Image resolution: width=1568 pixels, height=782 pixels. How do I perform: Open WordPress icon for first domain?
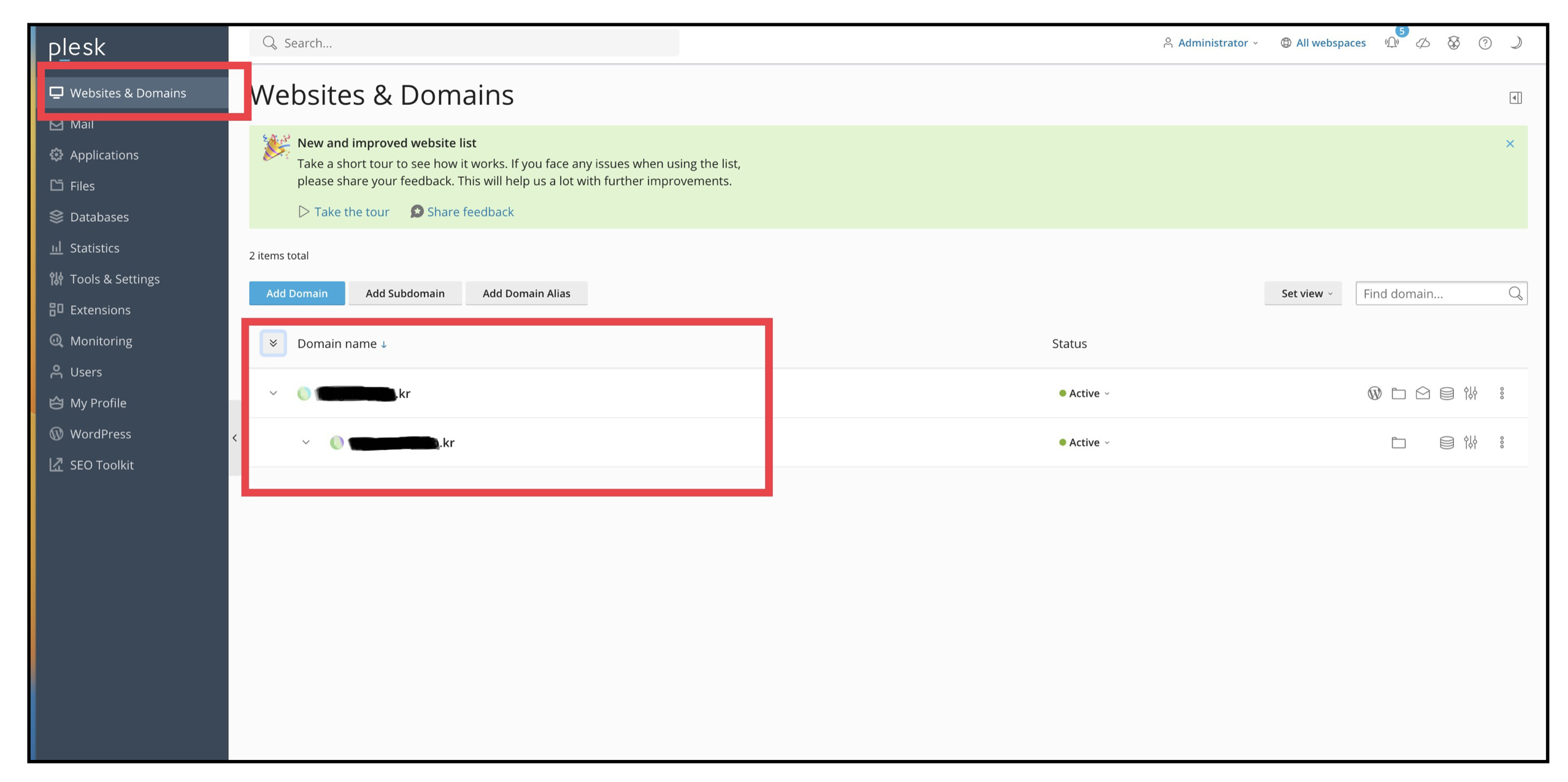click(1374, 393)
